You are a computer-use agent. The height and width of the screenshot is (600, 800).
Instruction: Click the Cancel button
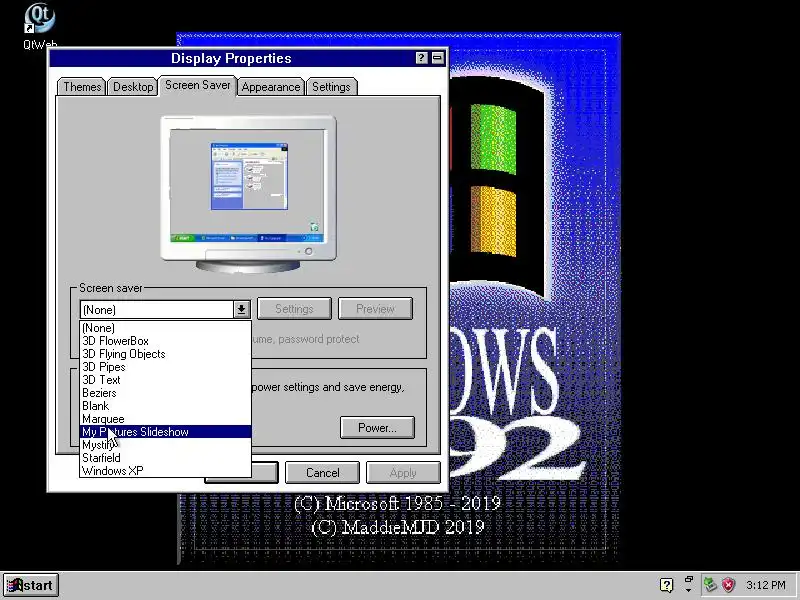322,472
